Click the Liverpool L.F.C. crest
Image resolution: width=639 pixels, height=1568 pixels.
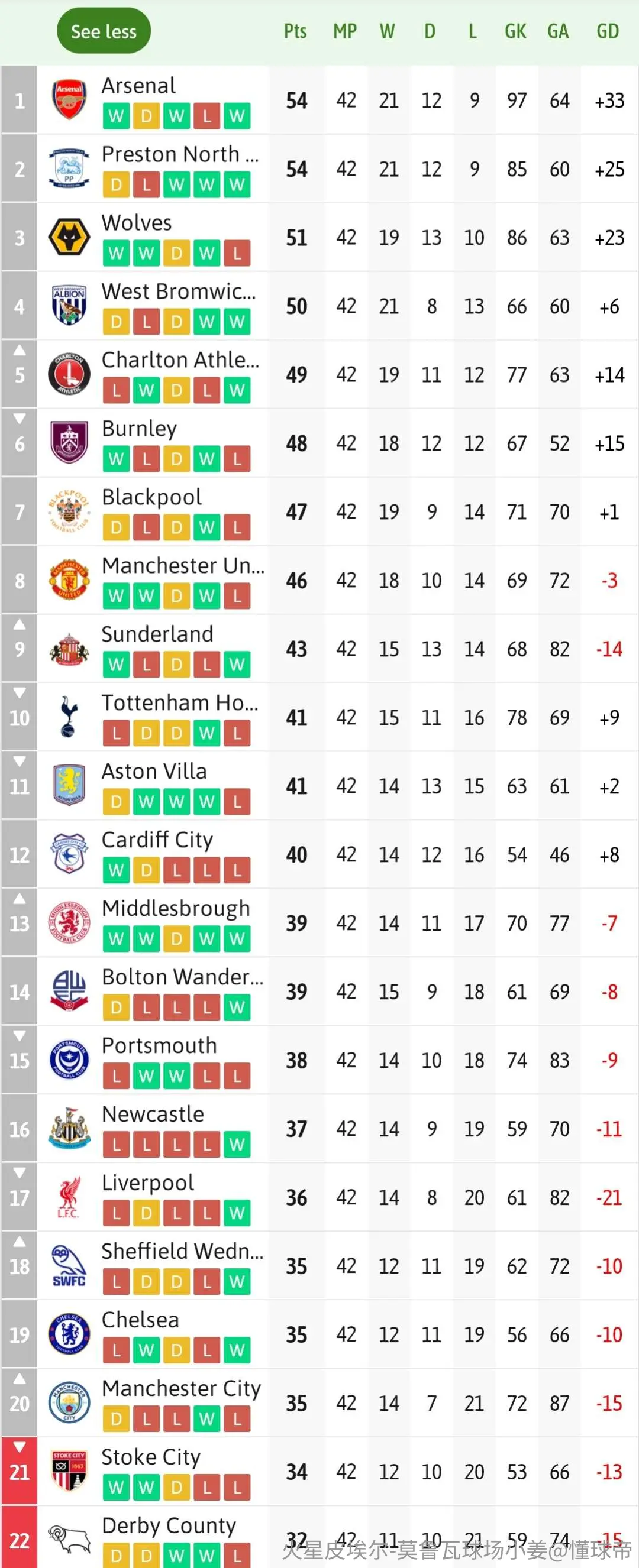pyautogui.click(x=69, y=1197)
